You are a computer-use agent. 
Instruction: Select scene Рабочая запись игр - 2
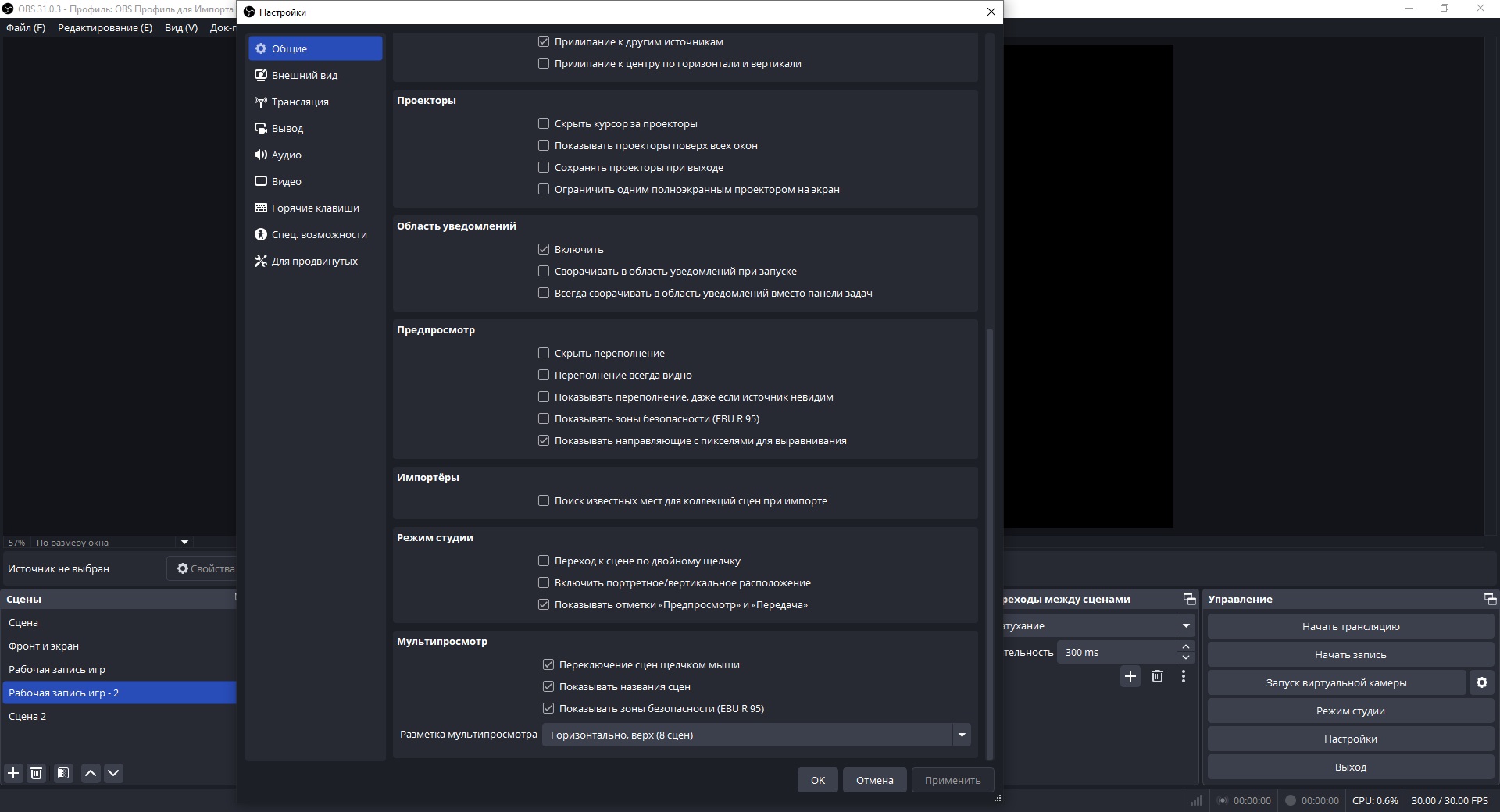(119, 693)
